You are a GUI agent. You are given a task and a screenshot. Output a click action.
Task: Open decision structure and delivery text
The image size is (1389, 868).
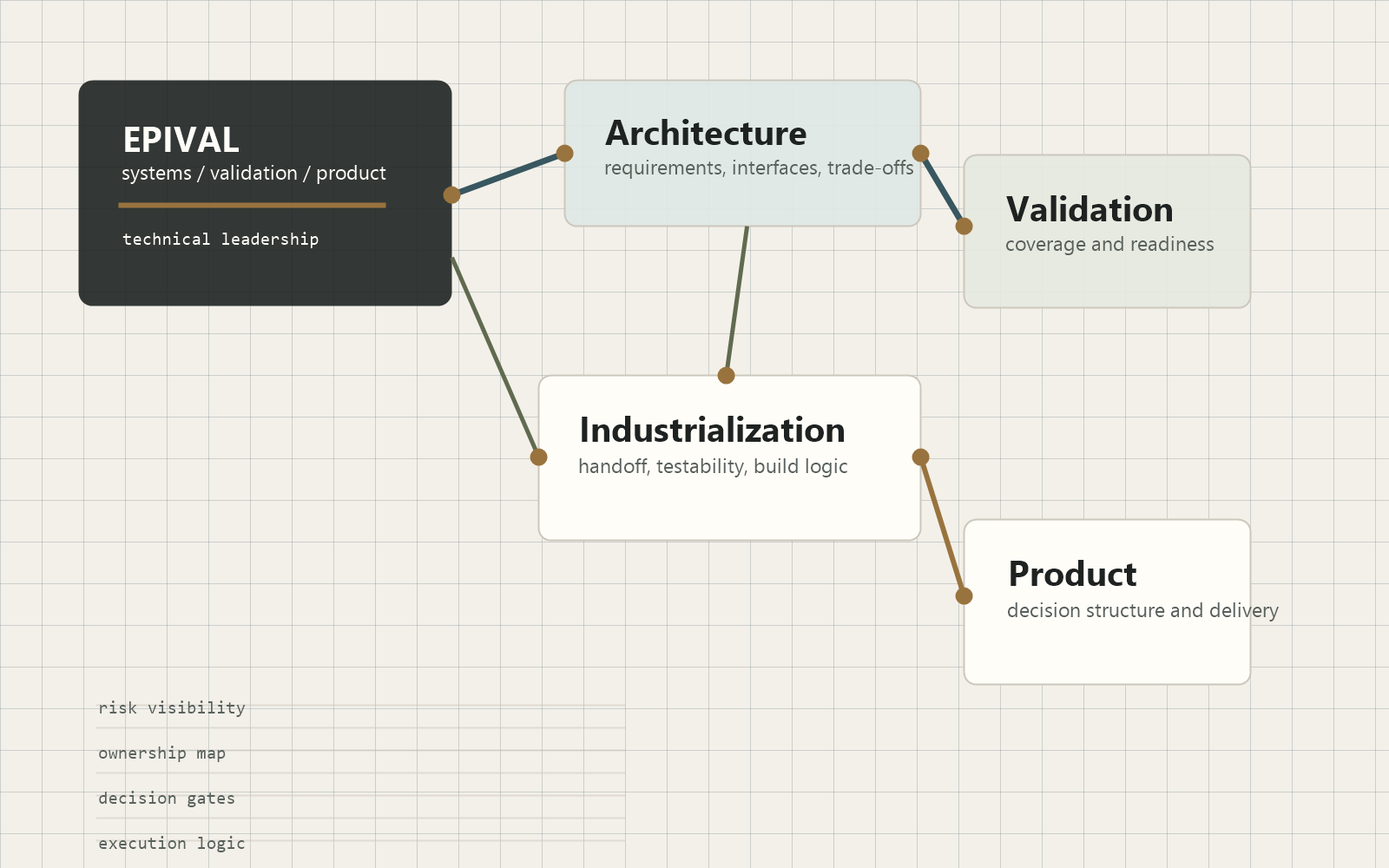(1142, 610)
